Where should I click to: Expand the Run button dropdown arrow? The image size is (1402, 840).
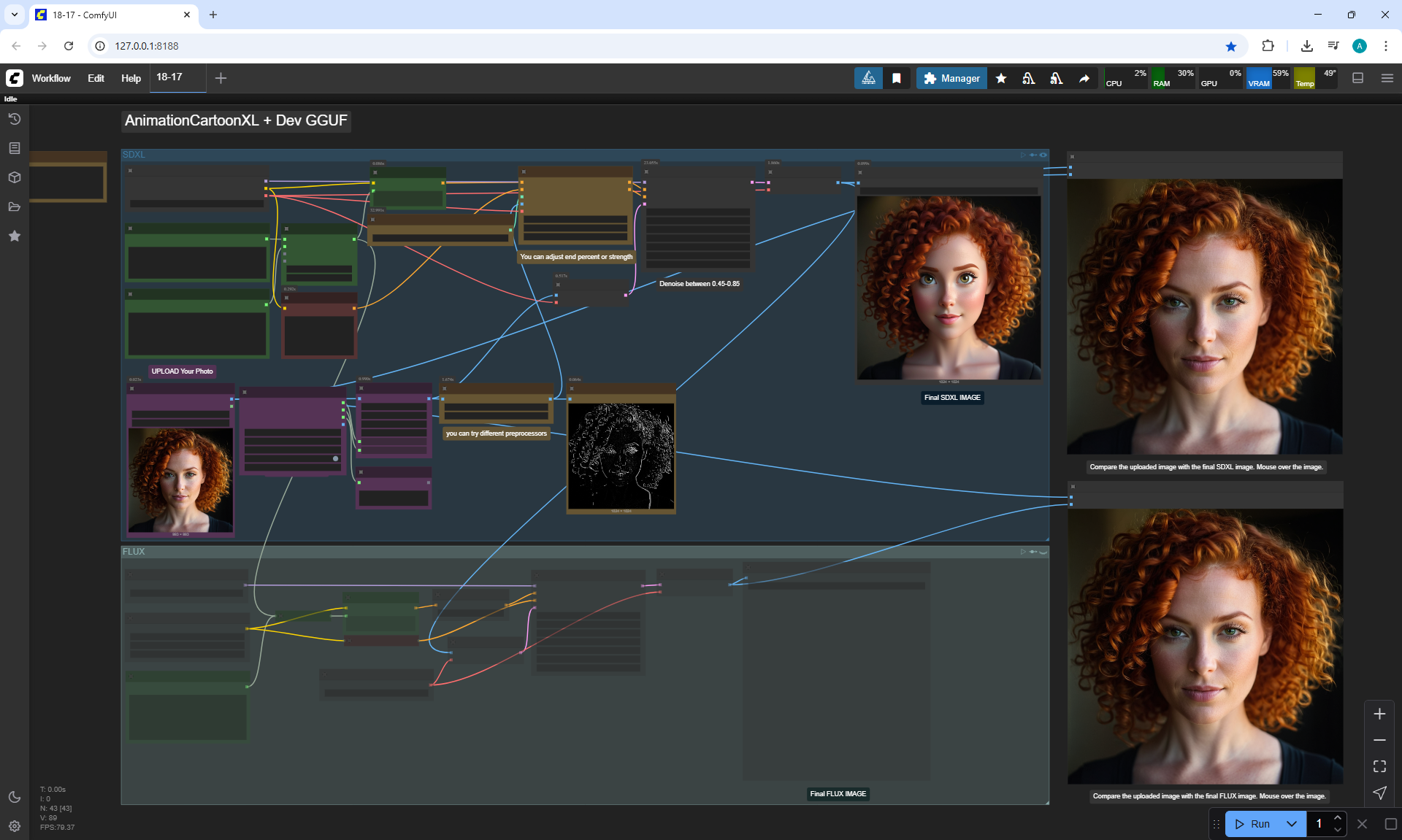1292,824
